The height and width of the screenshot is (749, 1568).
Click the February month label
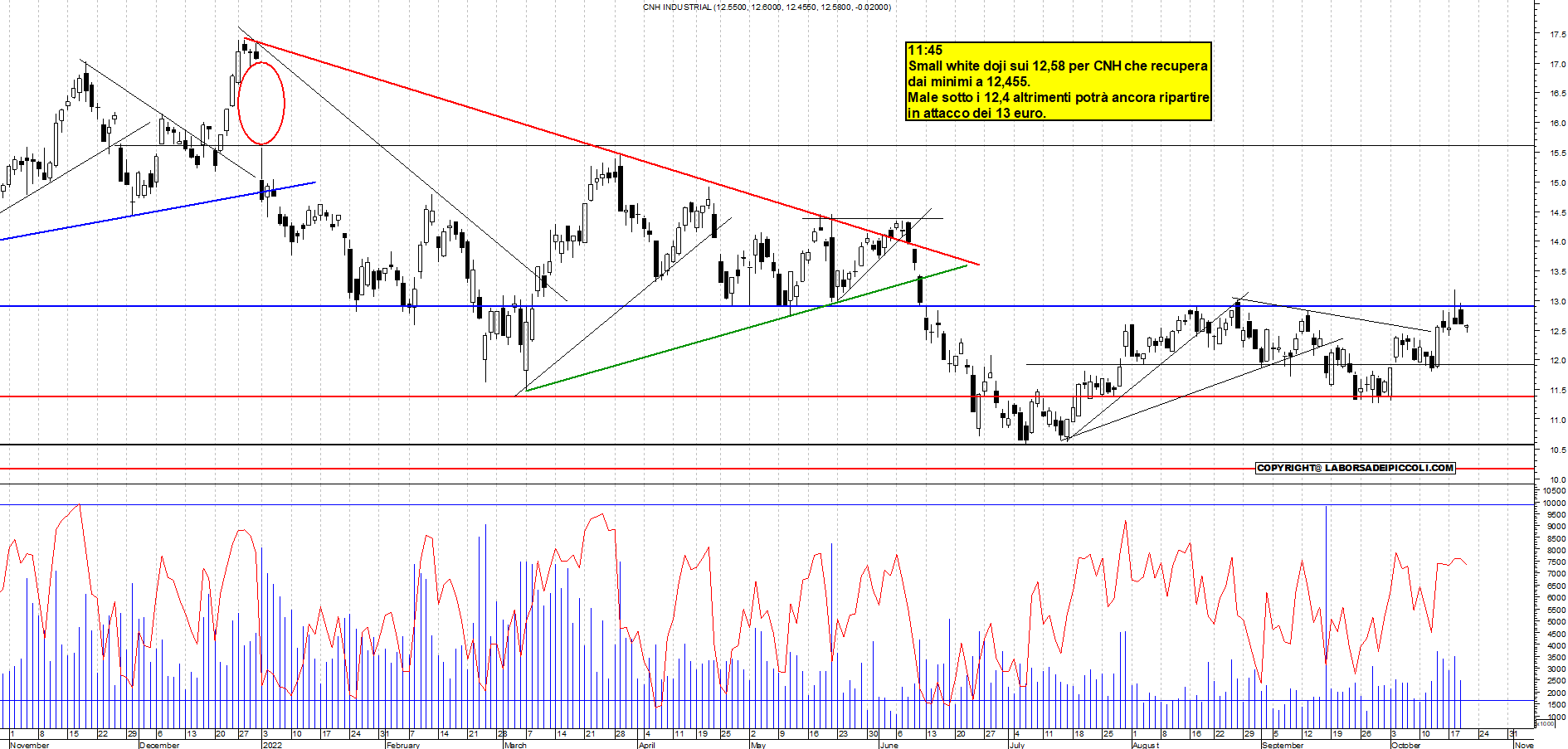tap(403, 745)
